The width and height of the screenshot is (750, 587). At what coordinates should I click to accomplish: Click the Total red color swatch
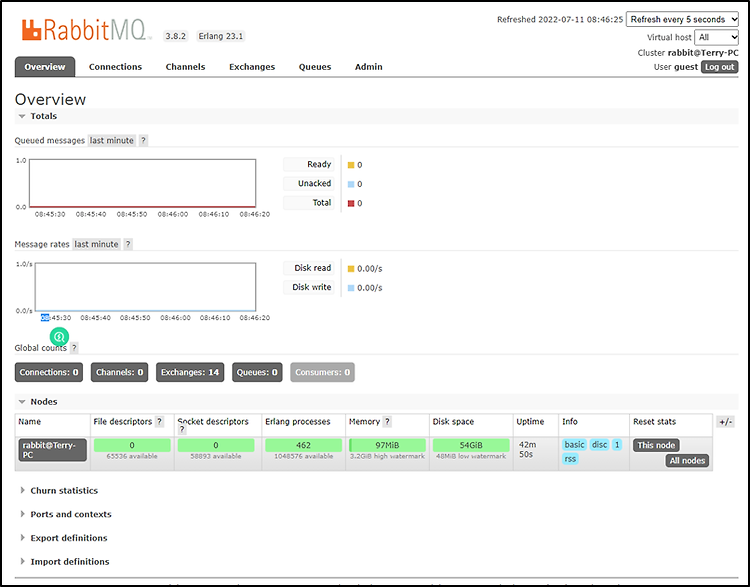pos(351,203)
